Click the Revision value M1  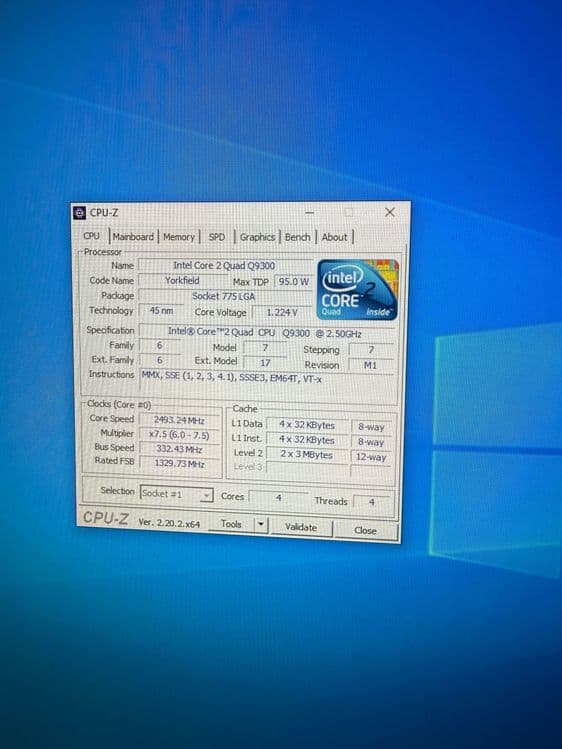coord(371,365)
